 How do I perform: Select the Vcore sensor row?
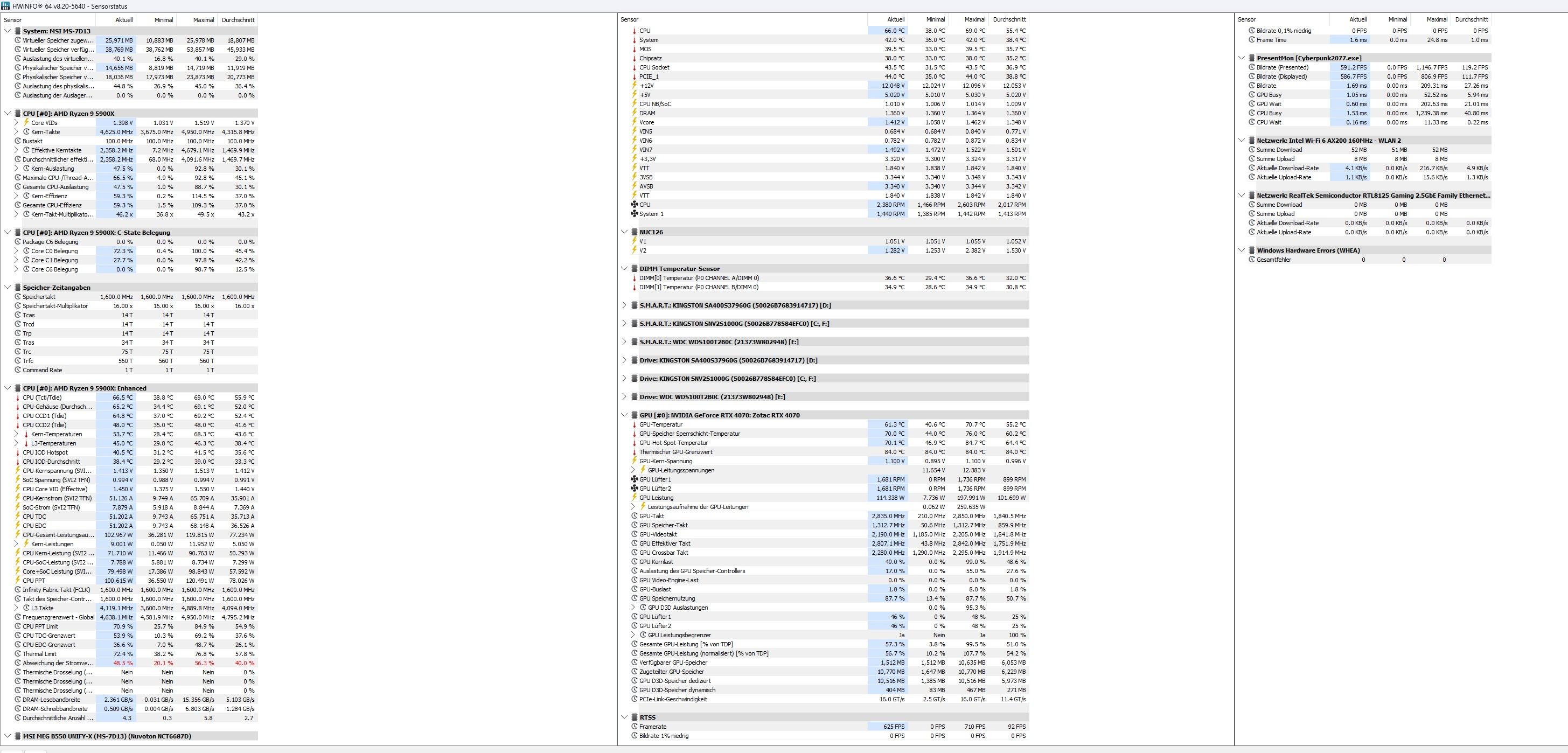point(646,122)
